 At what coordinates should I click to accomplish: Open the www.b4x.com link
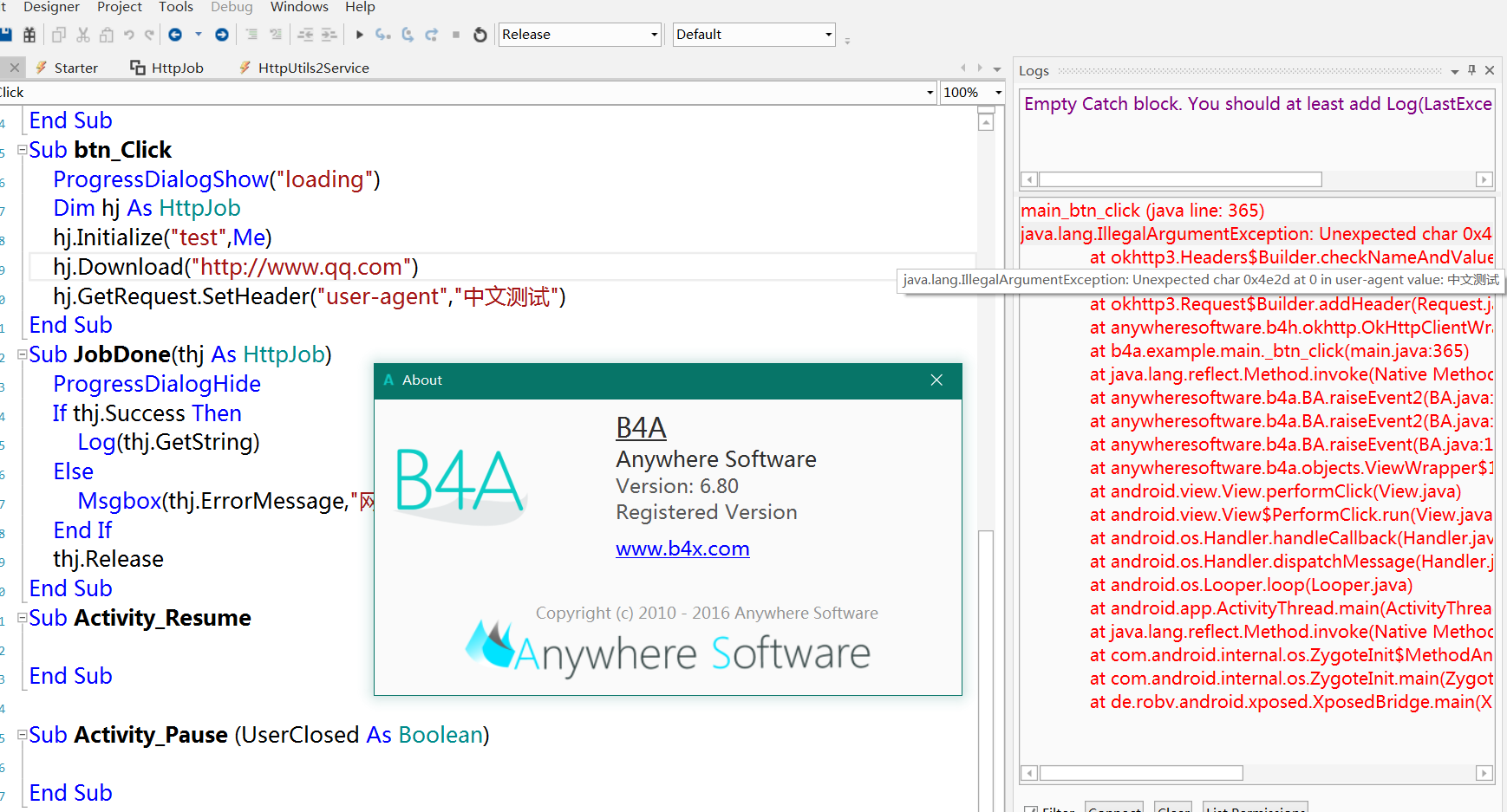click(682, 549)
